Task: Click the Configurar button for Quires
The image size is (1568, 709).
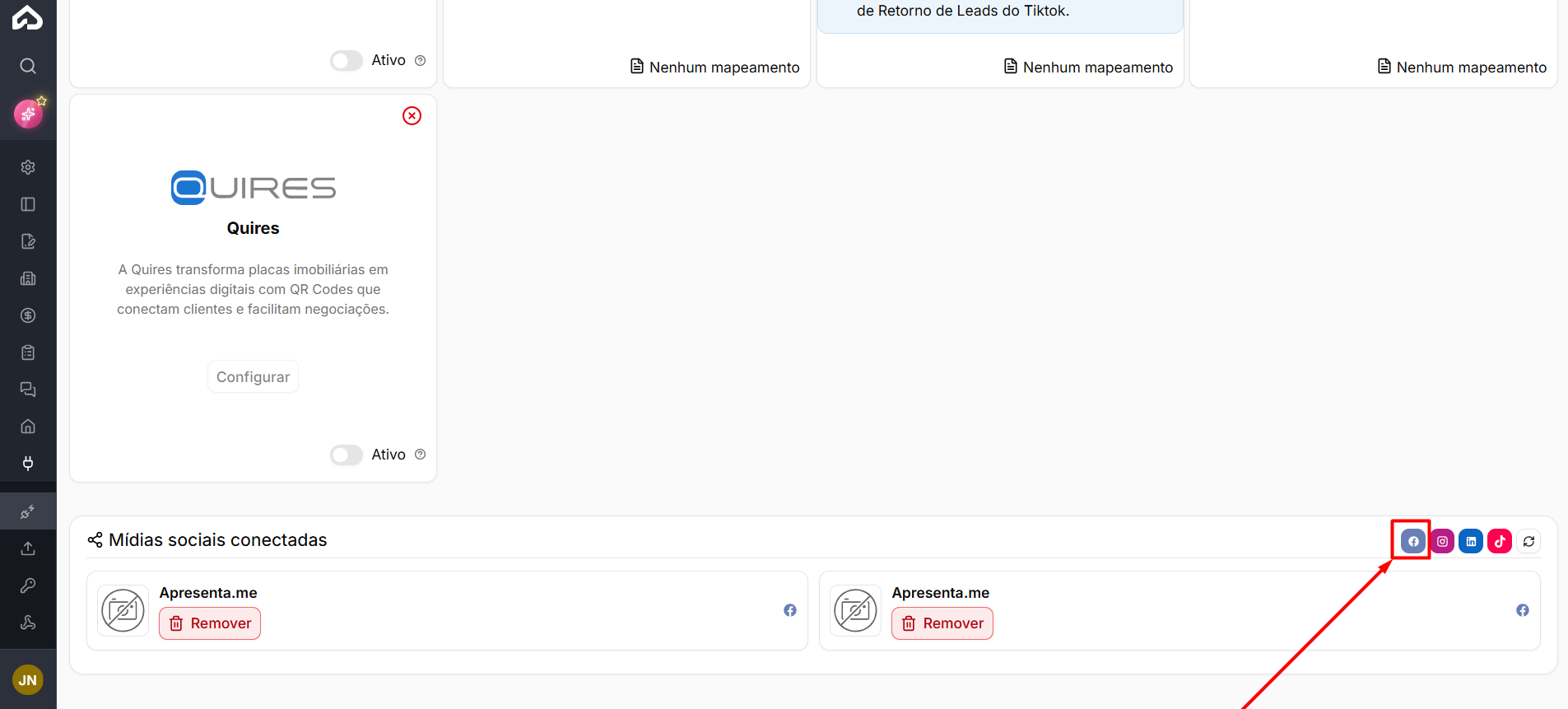Action: pos(253,376)
